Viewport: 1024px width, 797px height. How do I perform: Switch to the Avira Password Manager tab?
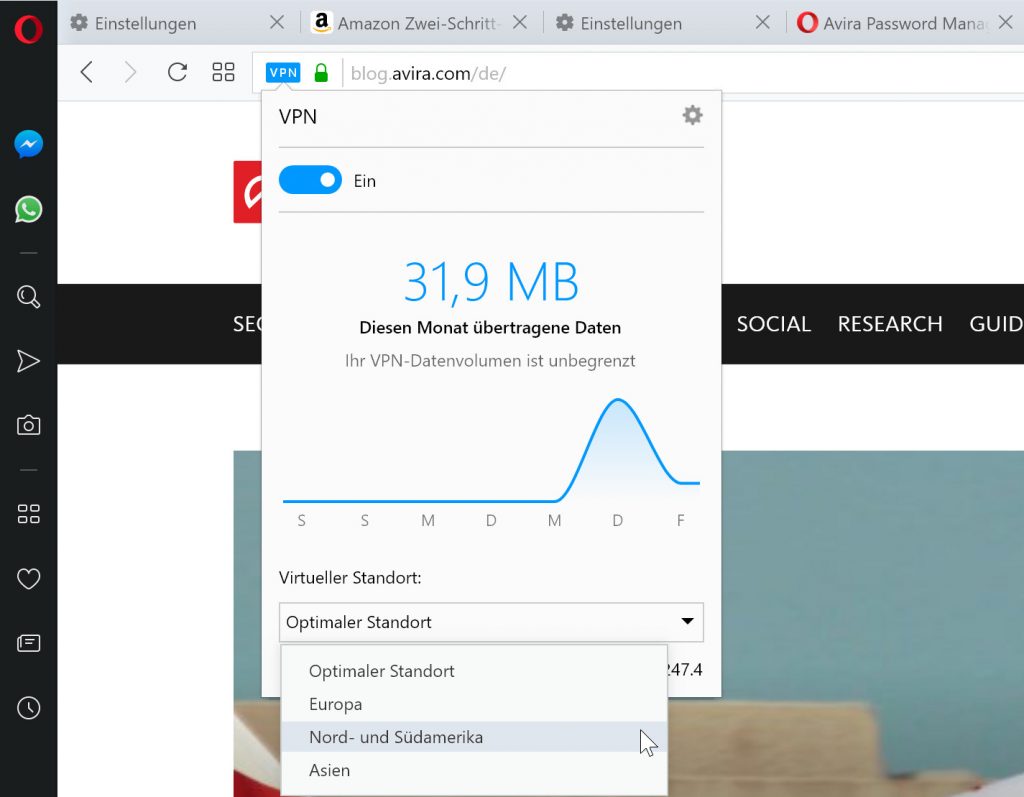904,24
